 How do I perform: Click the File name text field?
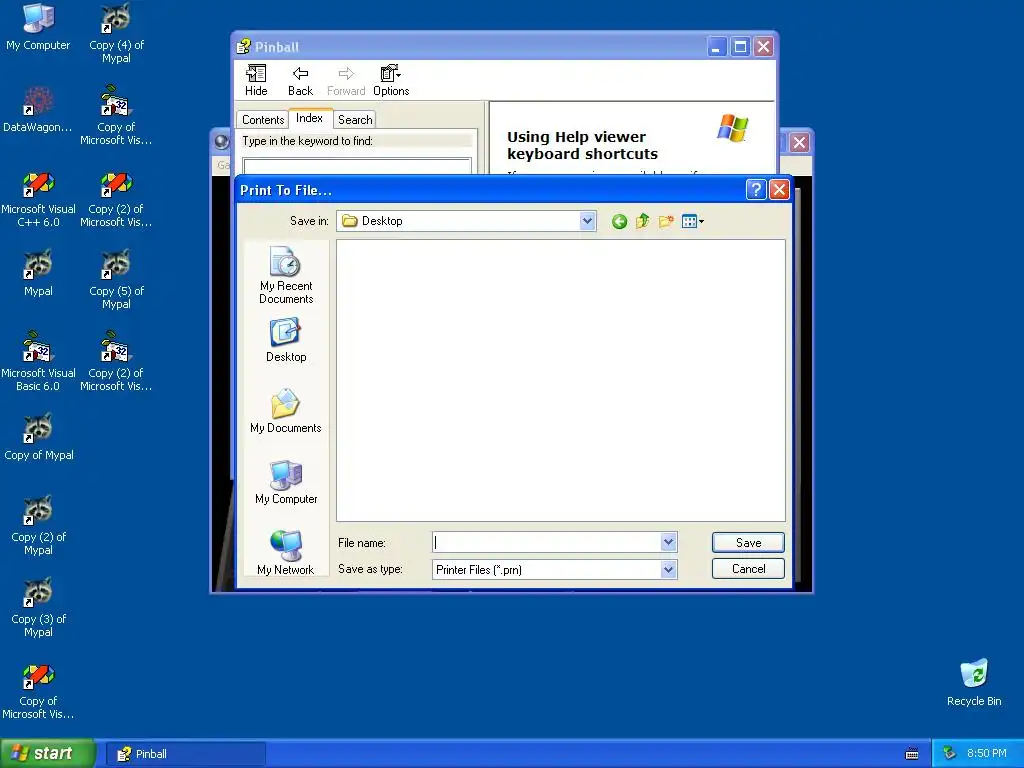pyautogui.click(x=547, y=542)
